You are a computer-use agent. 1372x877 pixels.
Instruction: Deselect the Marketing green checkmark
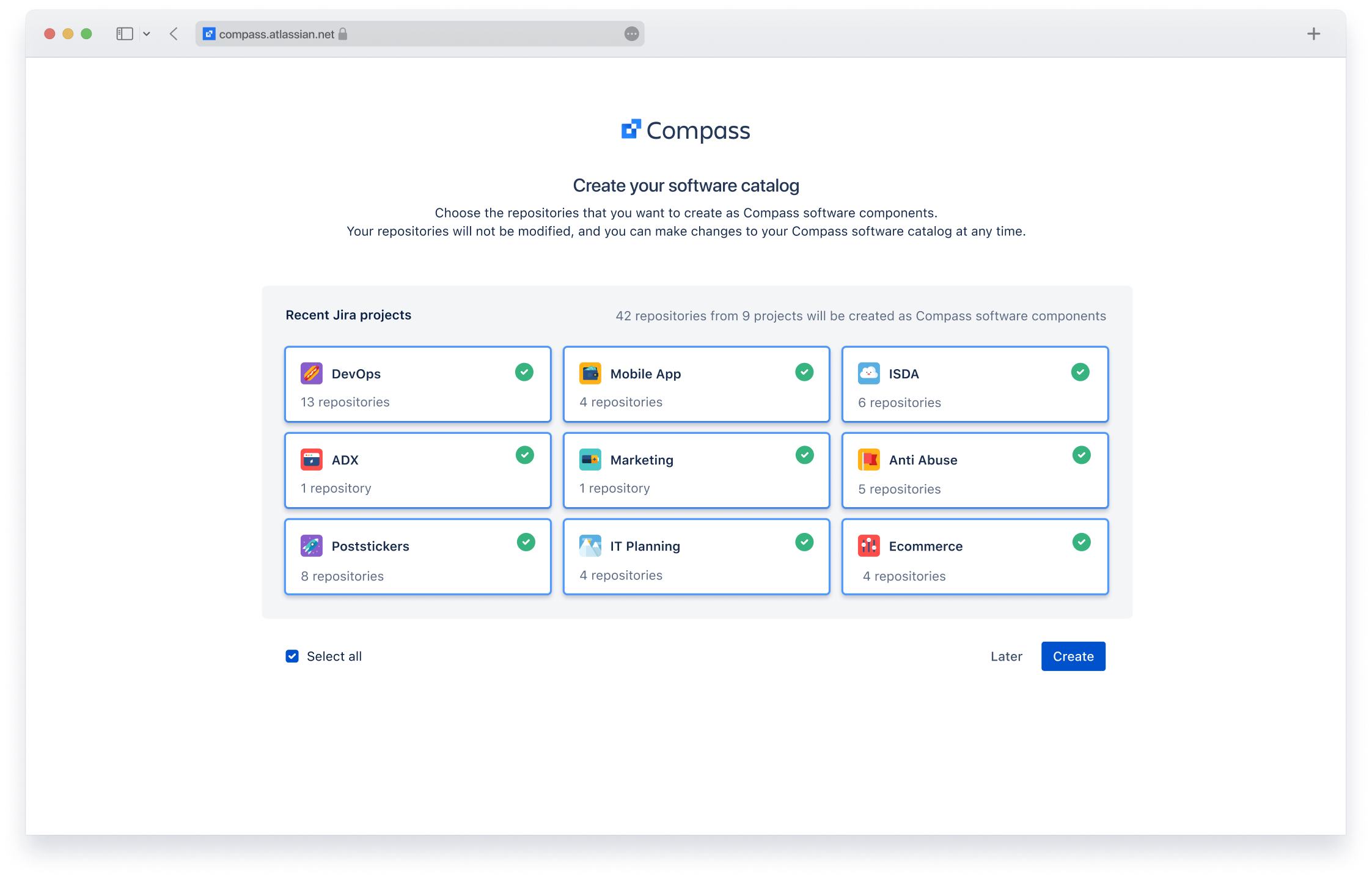[x=805, y=455]
